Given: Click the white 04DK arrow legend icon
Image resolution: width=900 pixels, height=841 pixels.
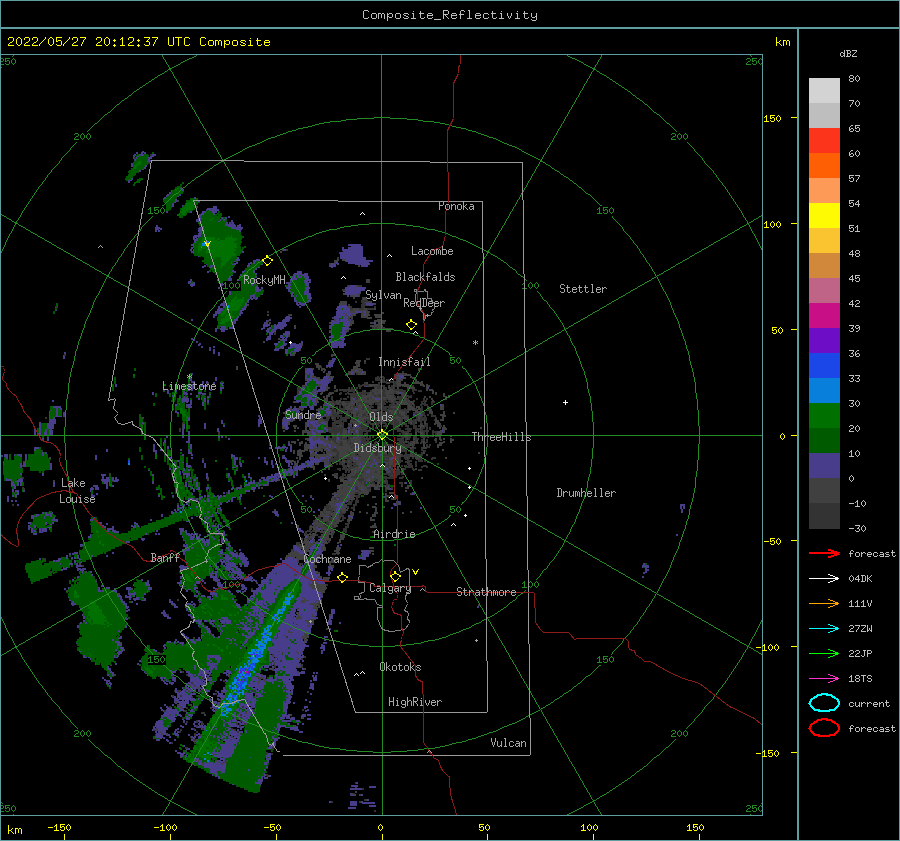Looking at the screenshot, I should tap(824, 578).
